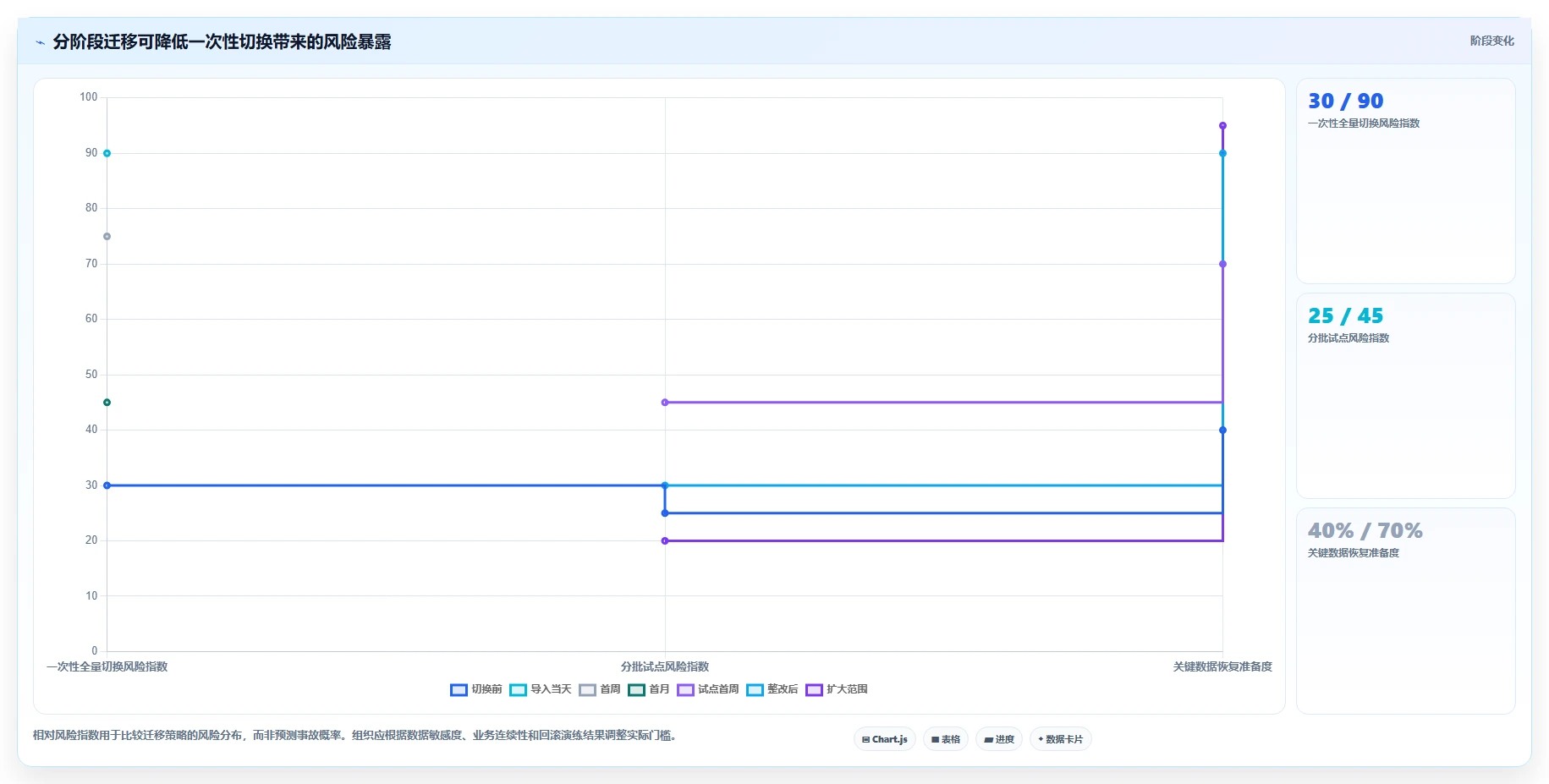Click the purple 试点首周 legend swatch
The height and width of the screenshot is (784, 1549).
pos(685,690)
